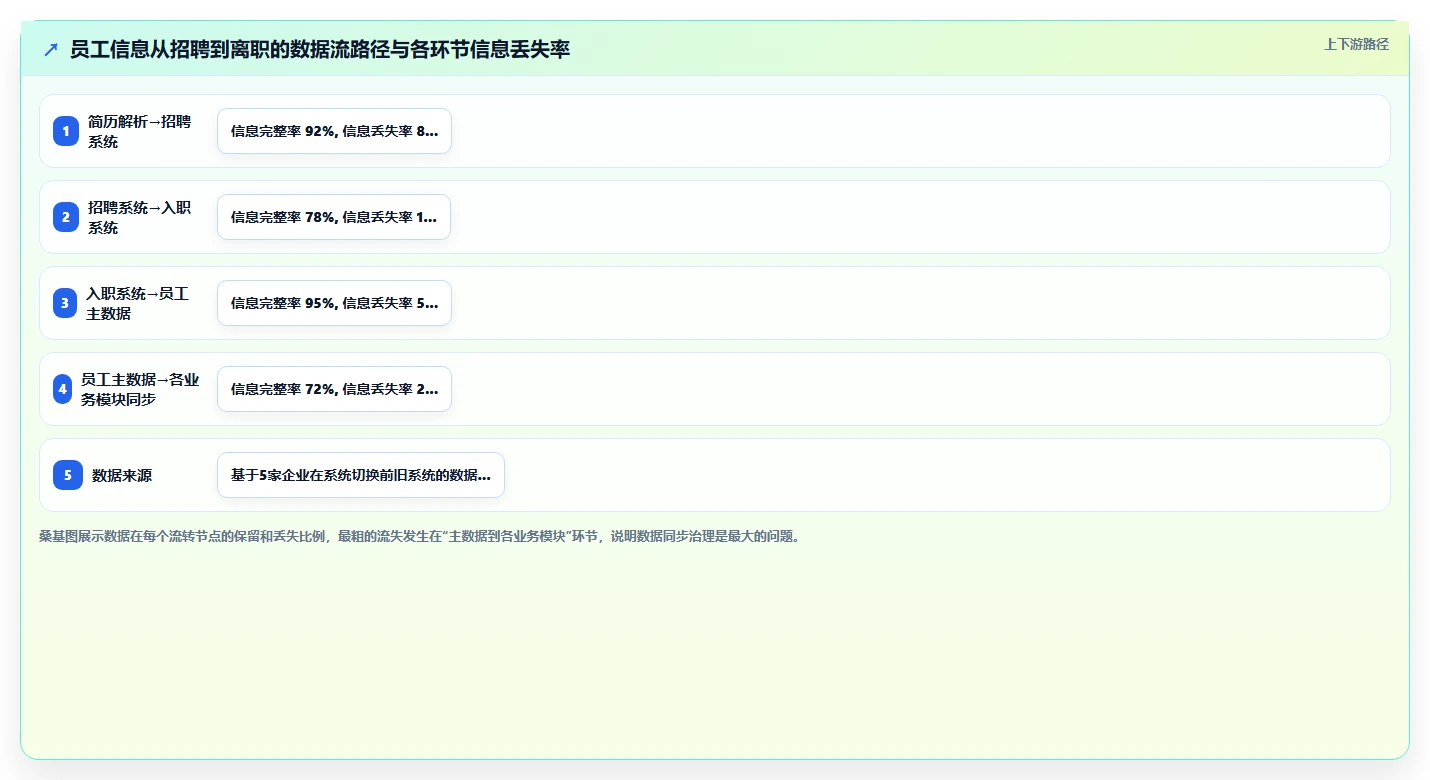Select the 员工主数据→各业务模块同步 label
1430x780 pixels.
pos(141,389)
